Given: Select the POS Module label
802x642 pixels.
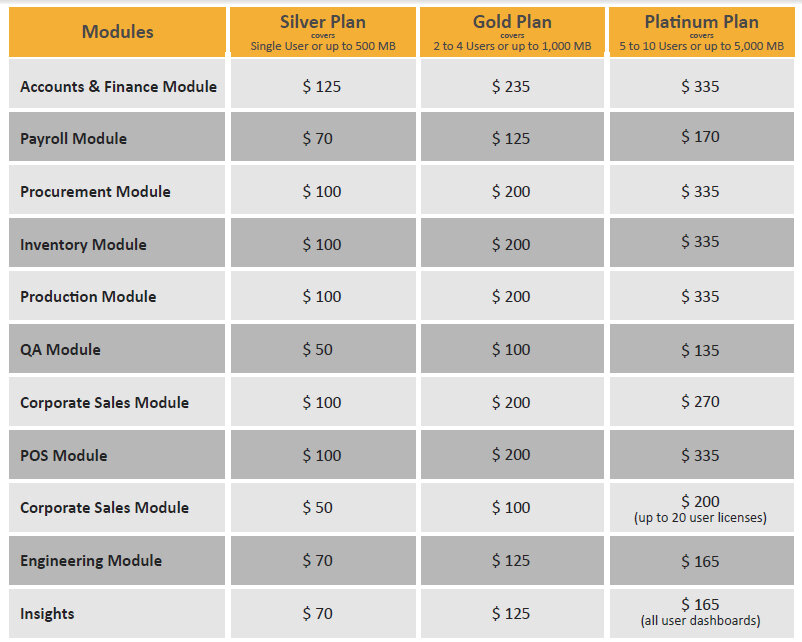Looking at the screenshot, I should tap(63, 456).
